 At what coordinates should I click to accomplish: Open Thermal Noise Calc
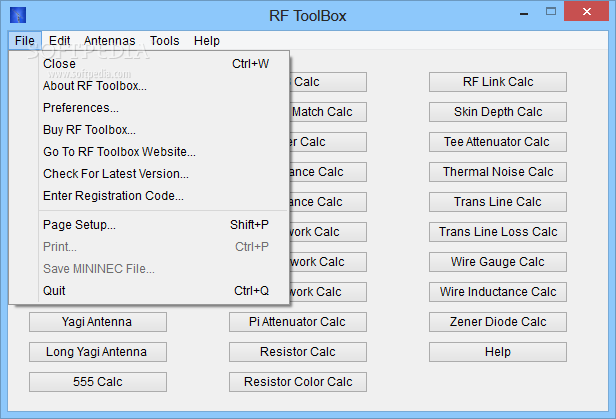click(x=498, y=172)
